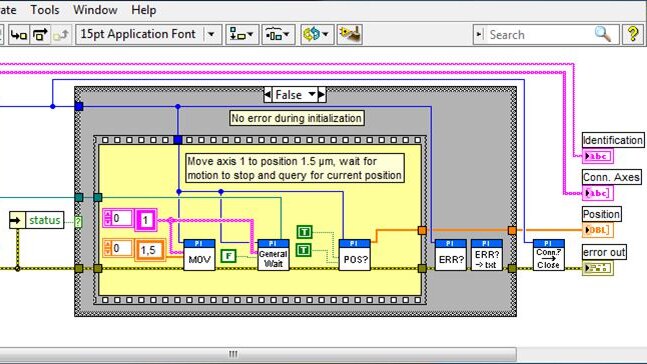Screen dimensions: 647x364
Task: Click the Step Over toolbar icon
Action: point(40,34)
